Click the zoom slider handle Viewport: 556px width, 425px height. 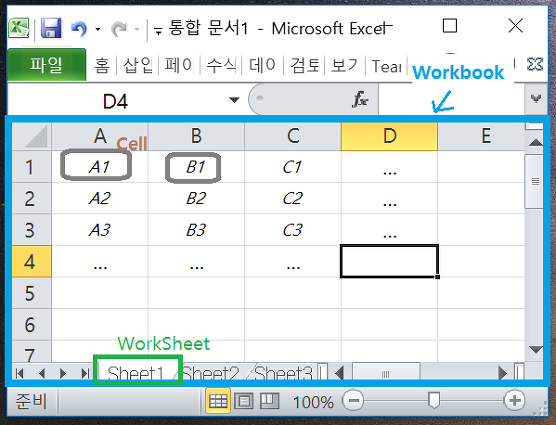click(x=434, y=401)
